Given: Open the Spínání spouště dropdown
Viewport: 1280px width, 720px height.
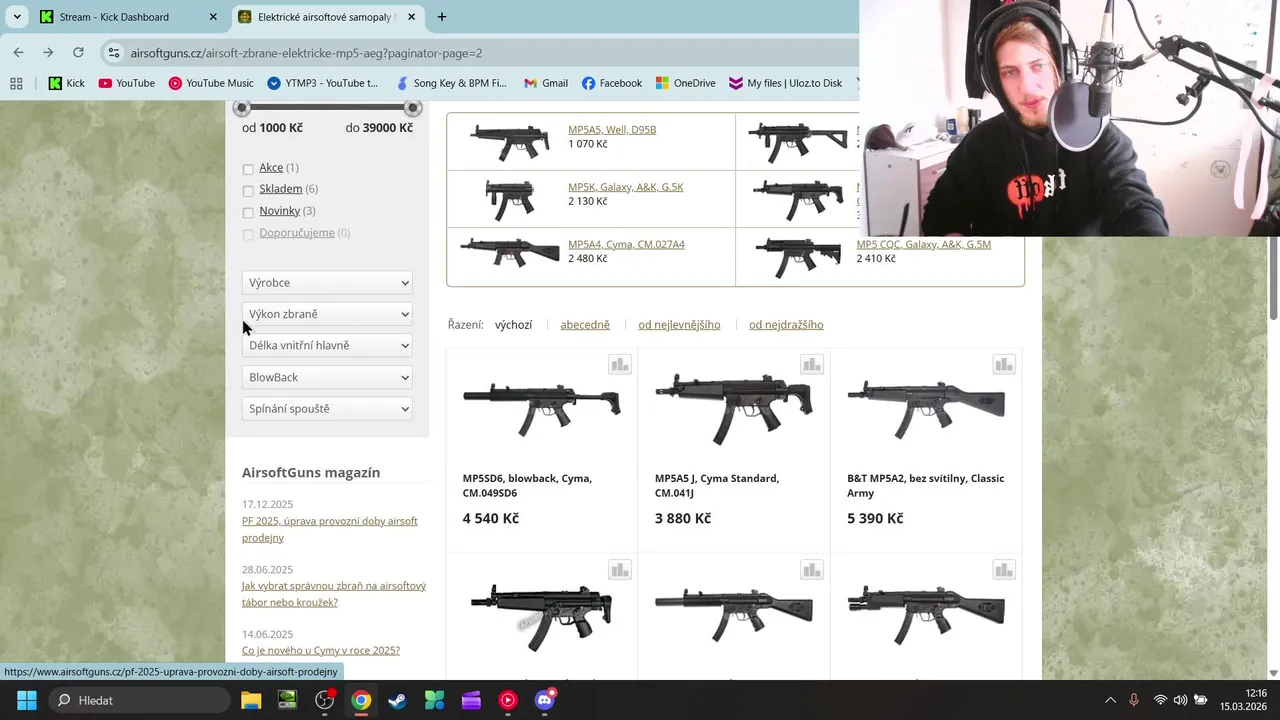Looking at the screenshot, I should 327,408.
